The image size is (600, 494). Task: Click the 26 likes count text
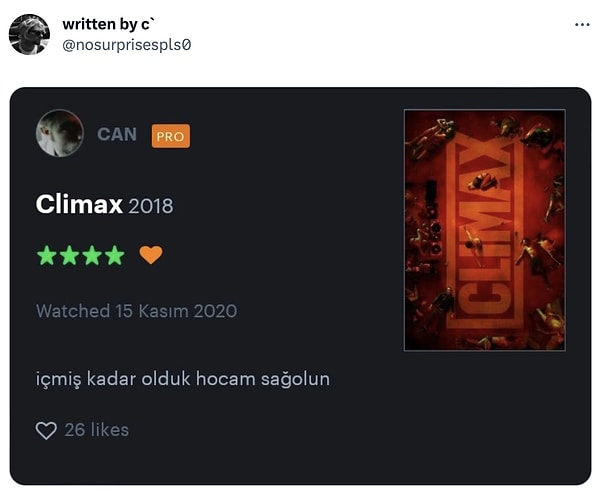96,430
